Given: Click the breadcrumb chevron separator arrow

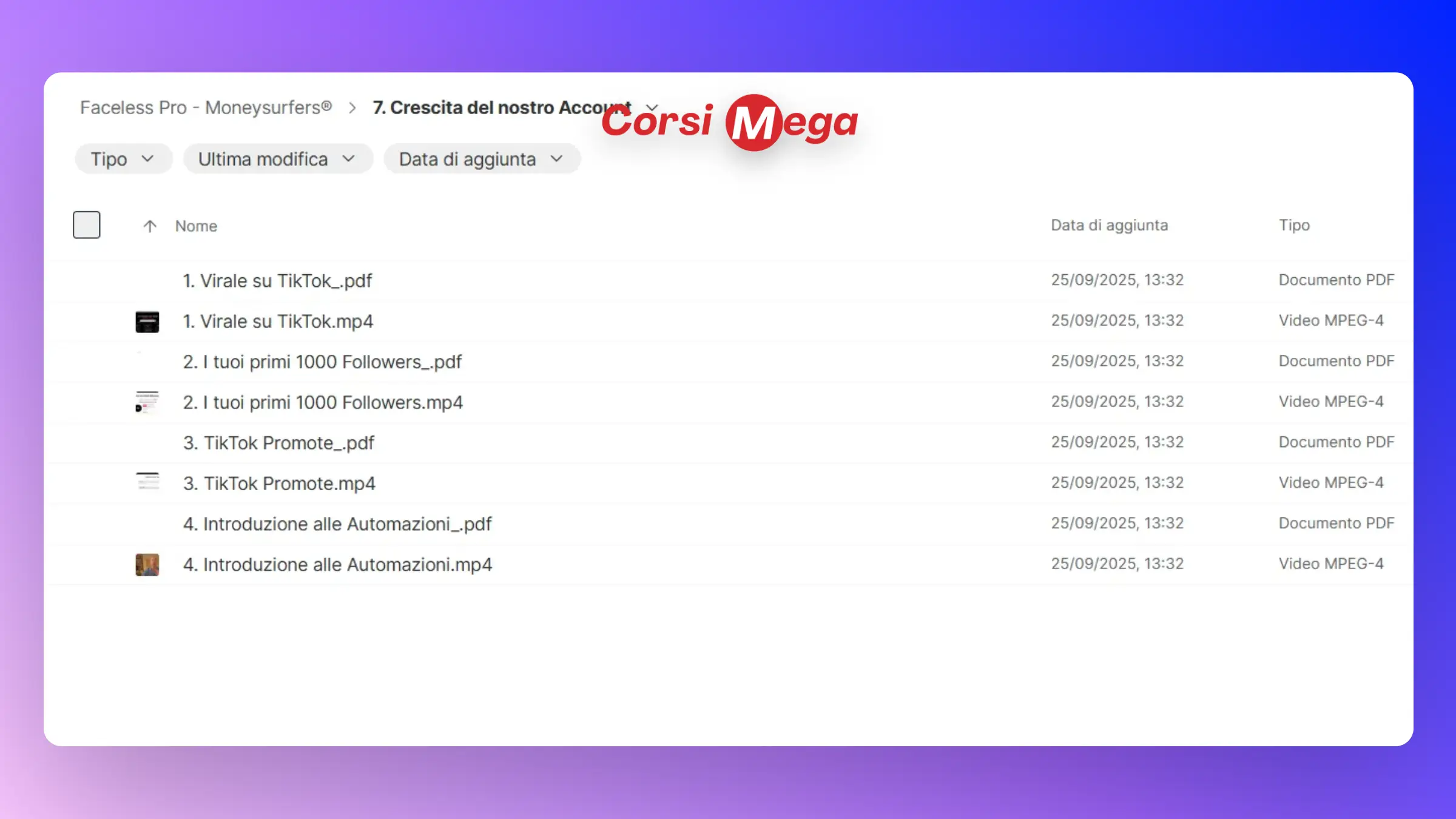Looking at the screenshot, I should pyautogui.click(x=352, y=108).
